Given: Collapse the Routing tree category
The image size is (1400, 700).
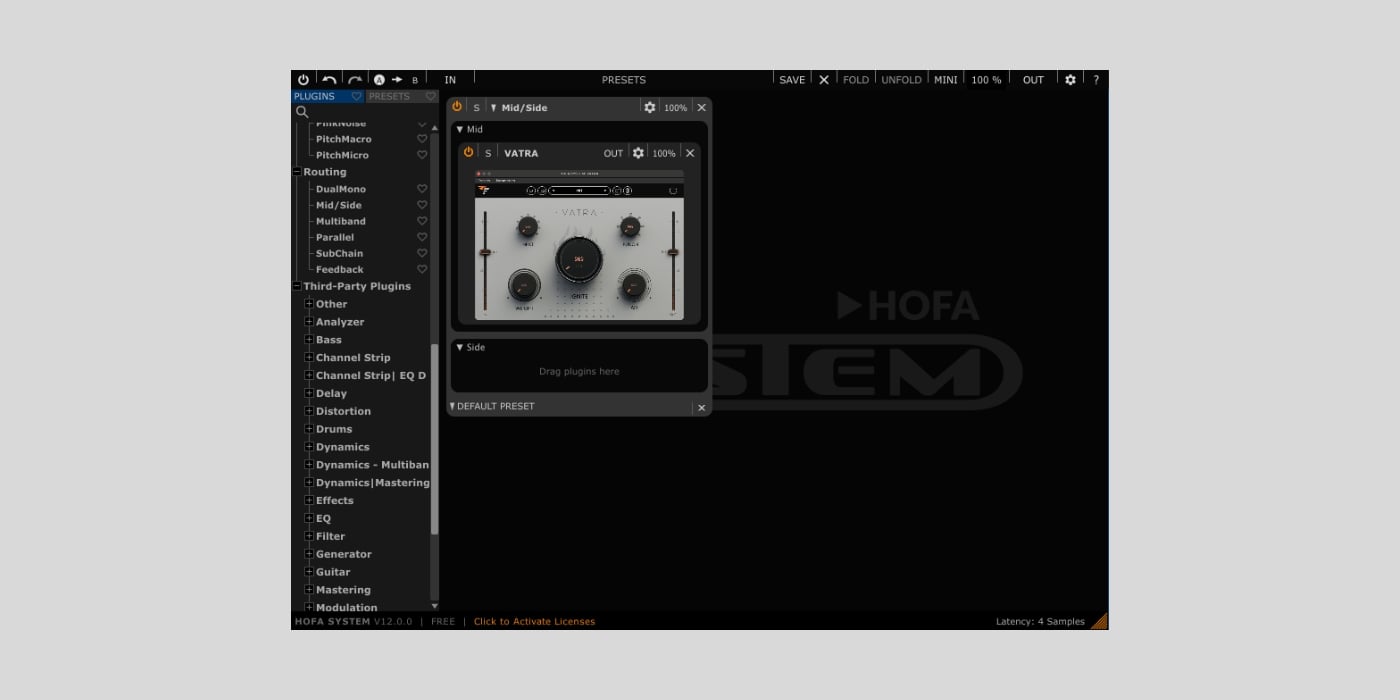Looking at the screenshot, I should (x=297, y=172).
